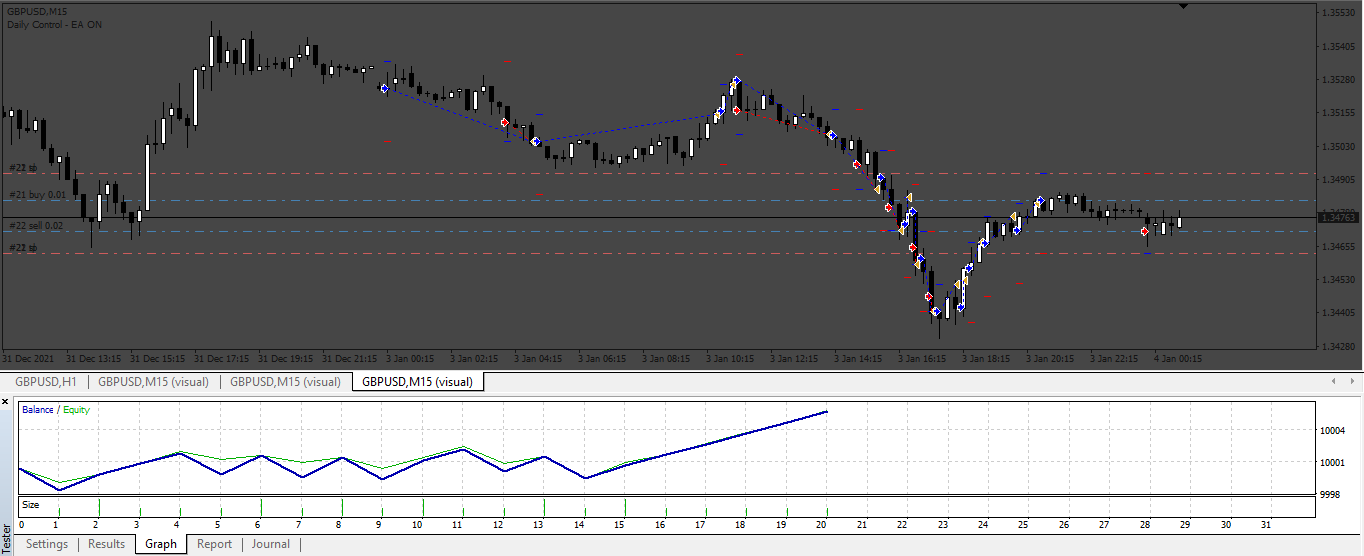Click the Balance label in the graph legend
This screenshot has height=556, width=1364.
click(x=38, y=410)
